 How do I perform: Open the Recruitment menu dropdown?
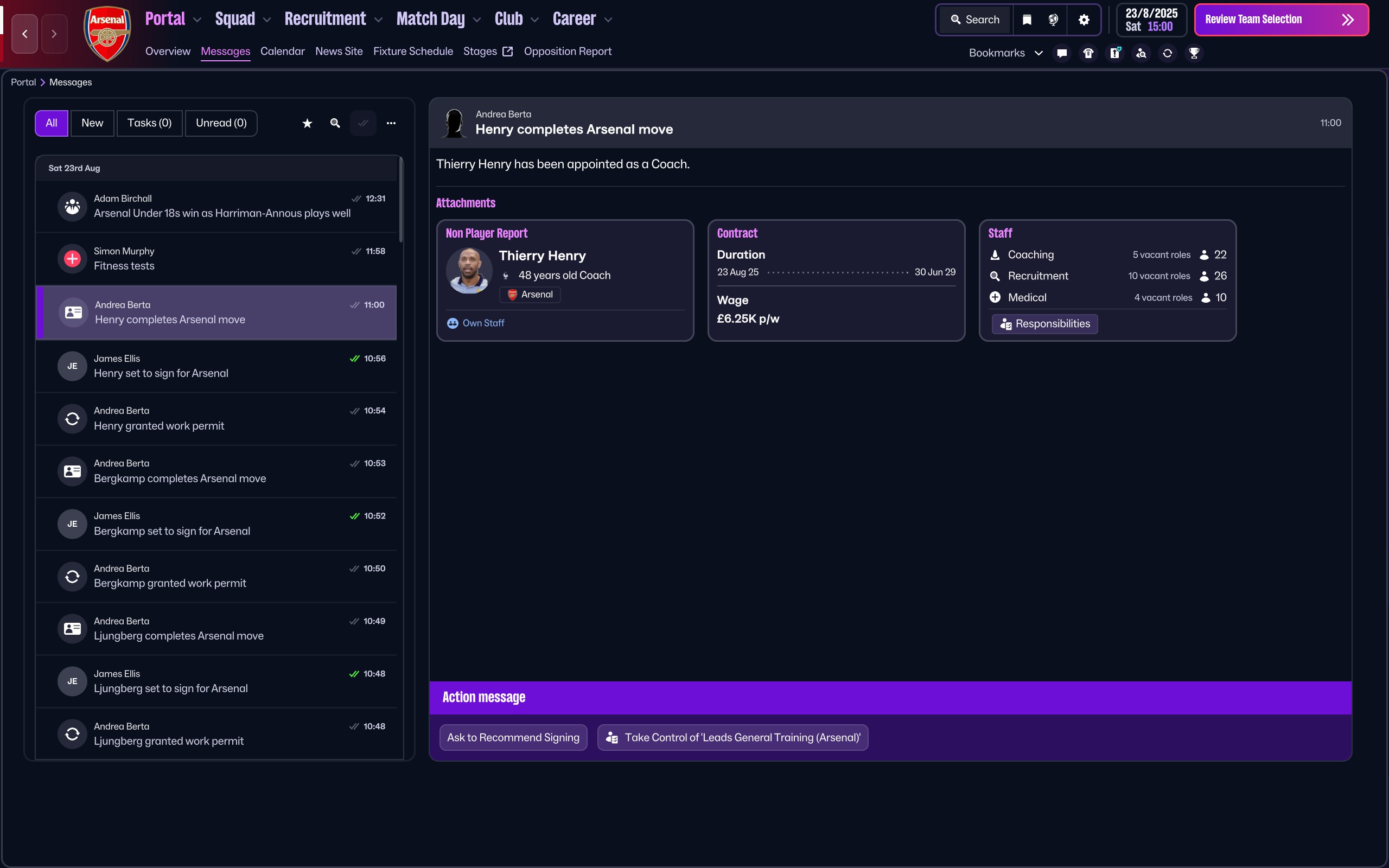tap(333, 19)
